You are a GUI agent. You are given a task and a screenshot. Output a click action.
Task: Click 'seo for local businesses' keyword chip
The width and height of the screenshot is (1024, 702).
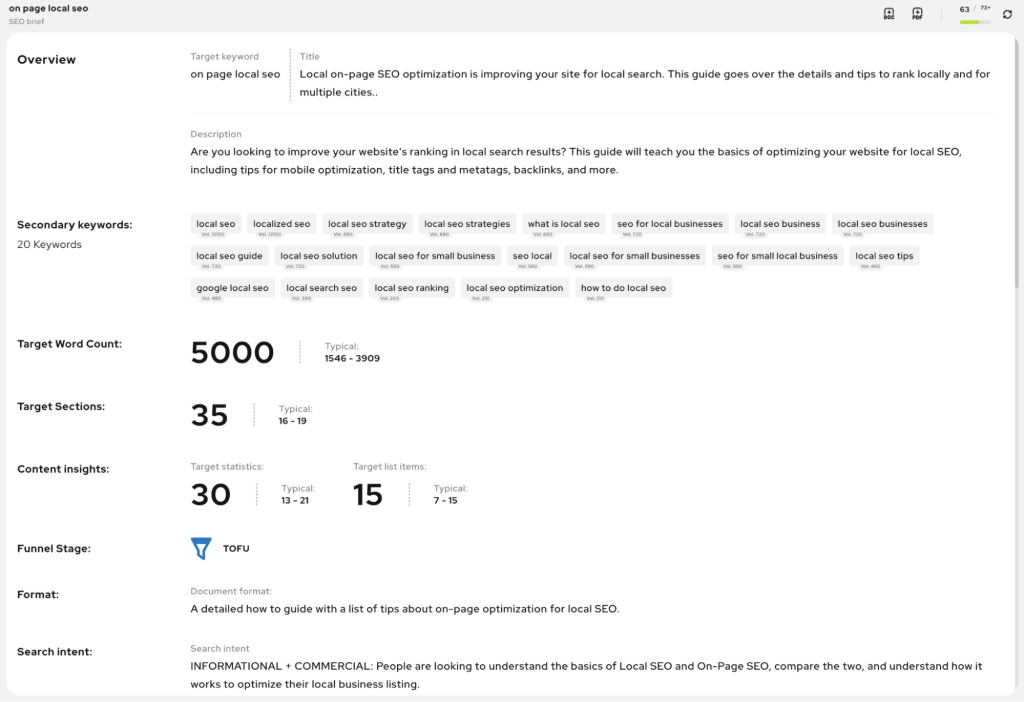(x=670, y=224)
